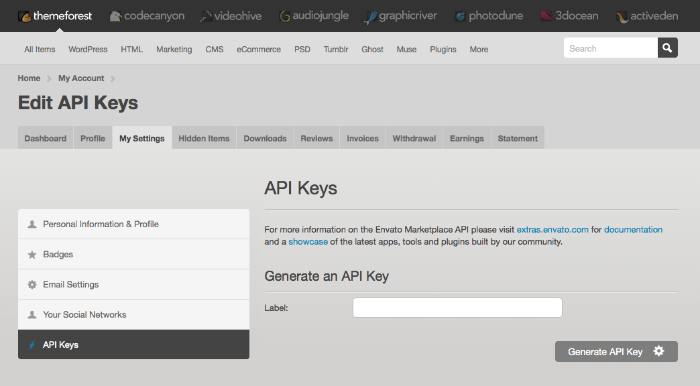
Task: Open the videohive marketplace icon
Action: [x=206, y=17]
